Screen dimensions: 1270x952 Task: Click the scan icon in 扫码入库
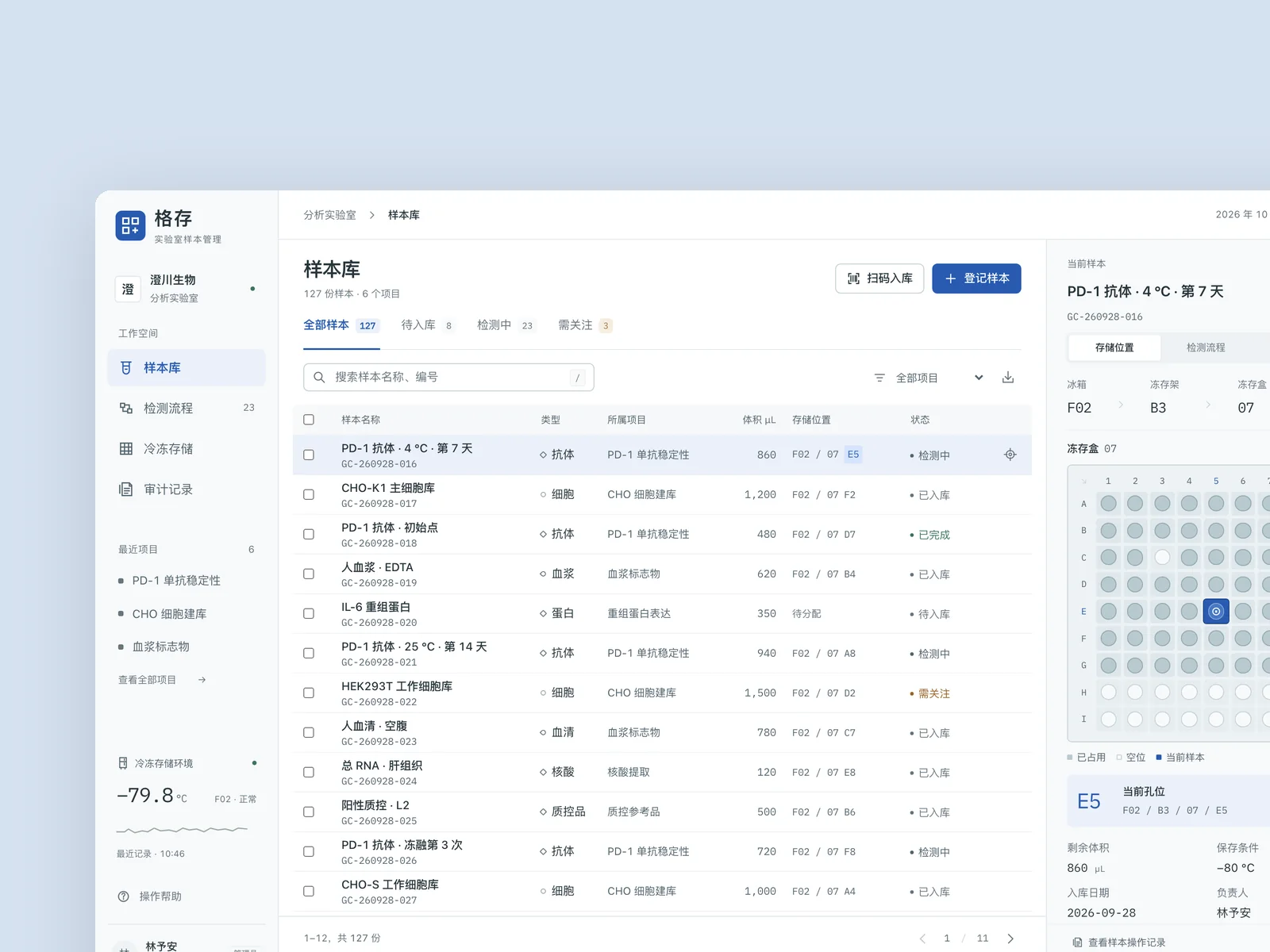[x=853, y=278]
